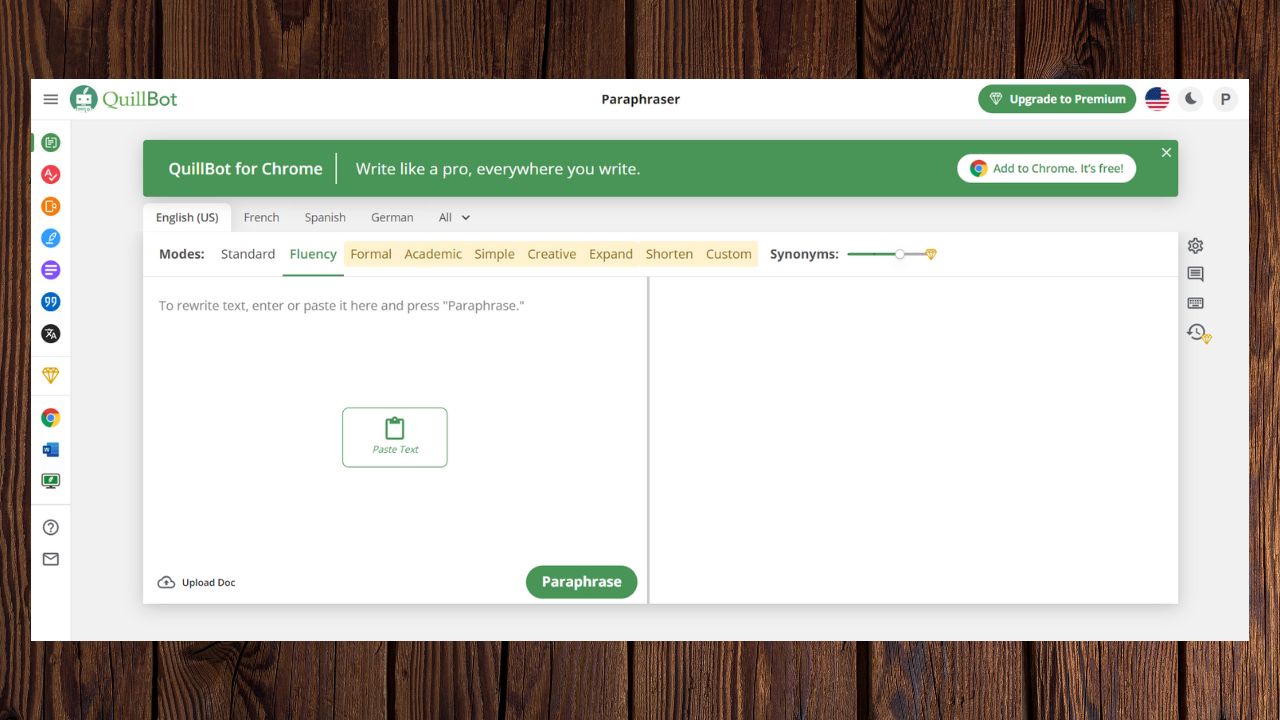Image resolution: width=1280 pixels, height=720 pixels.
Task: Open the Contact Us mail icon
Action: pos(51,559)
